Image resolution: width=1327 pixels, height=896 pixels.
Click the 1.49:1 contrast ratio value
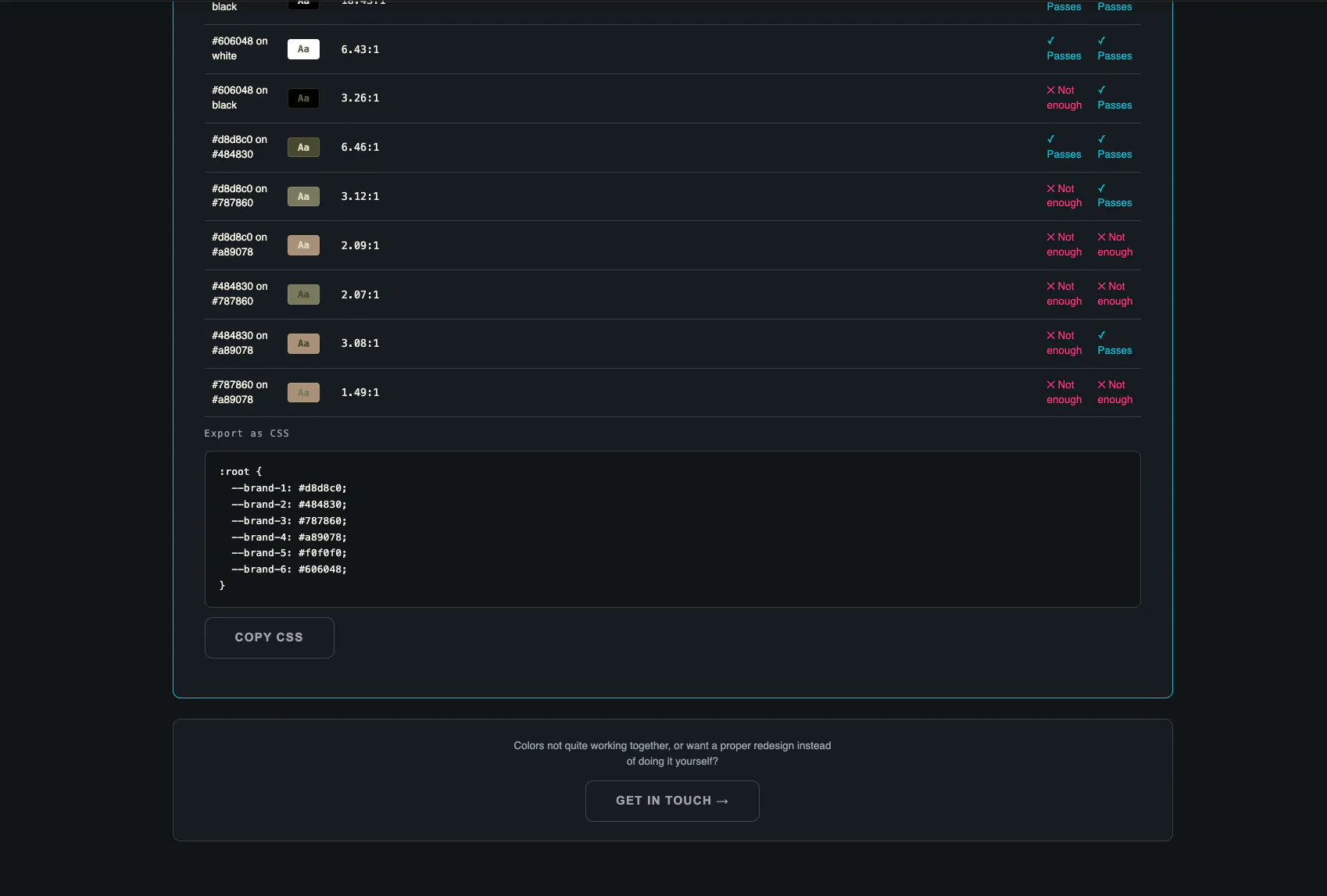tap(360, 393)
